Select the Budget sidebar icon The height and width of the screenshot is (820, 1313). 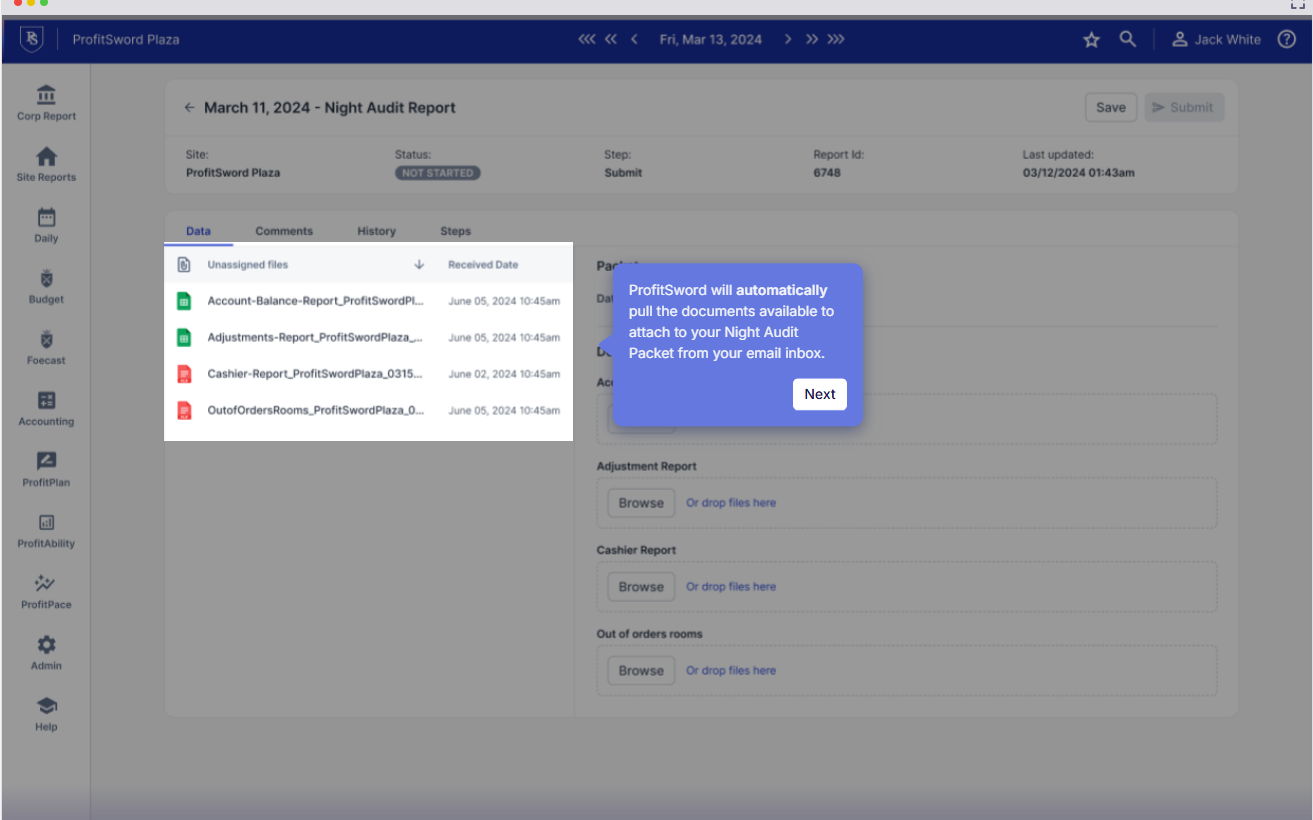click(46, 279)
